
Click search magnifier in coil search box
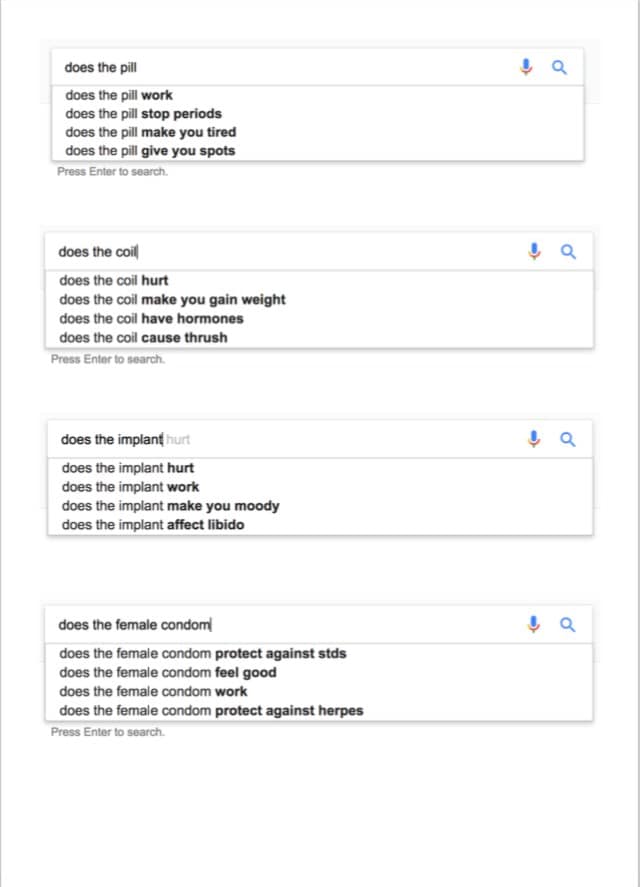(568, 251)
